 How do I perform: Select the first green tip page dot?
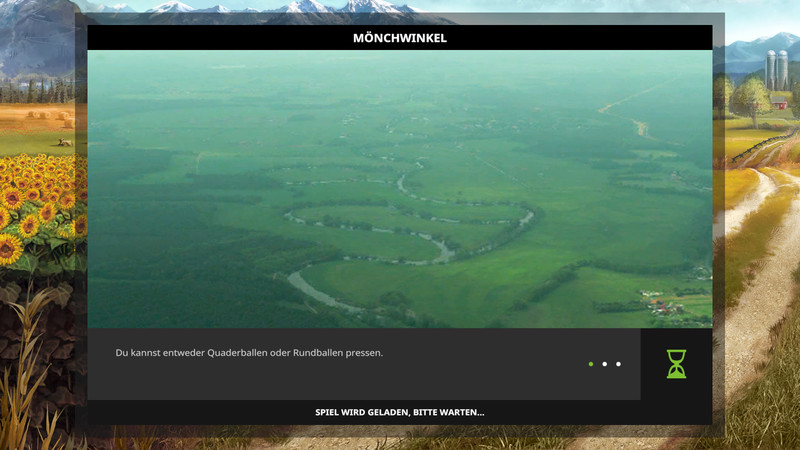(591, 364)
